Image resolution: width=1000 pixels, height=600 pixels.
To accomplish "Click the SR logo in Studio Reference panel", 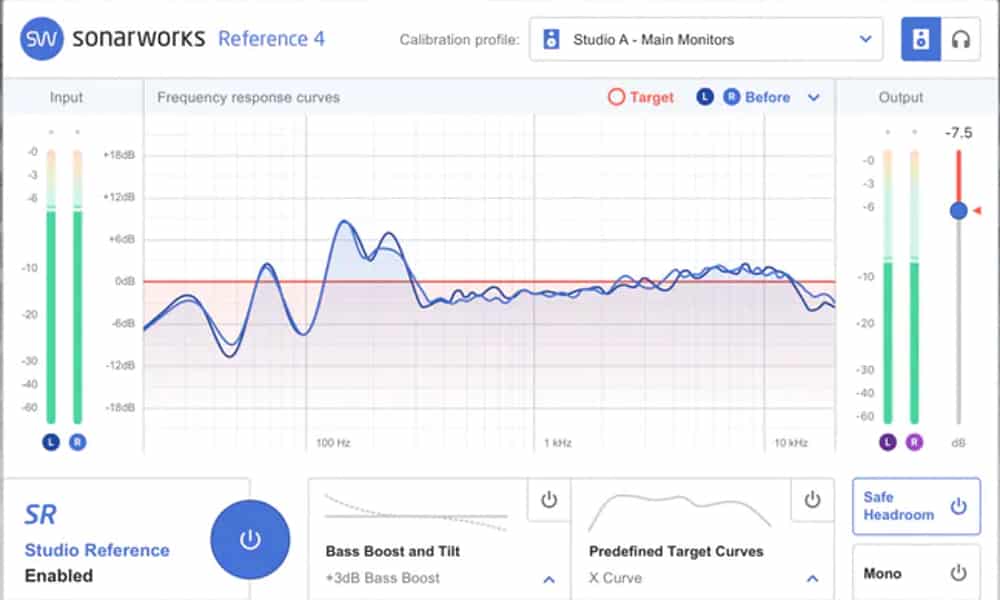I will [40, 515].
